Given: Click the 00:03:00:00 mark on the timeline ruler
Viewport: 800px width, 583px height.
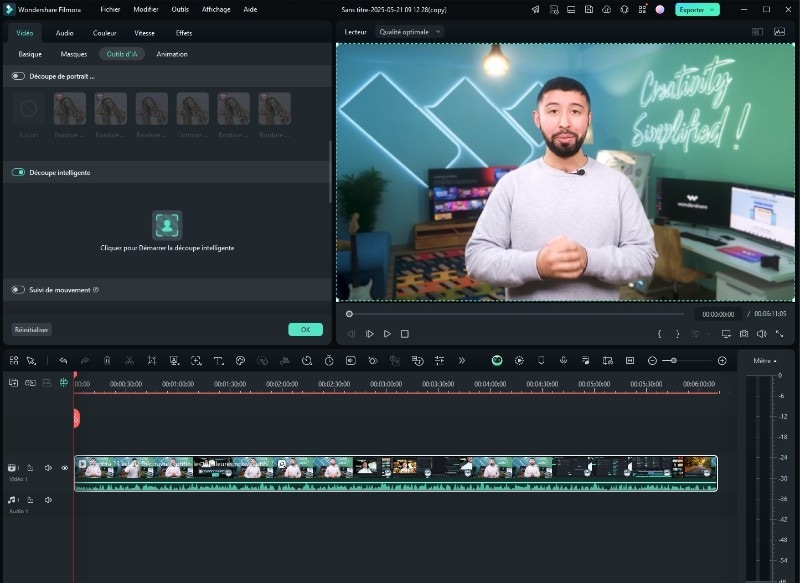Looking at the screenshot, I should [x=386, y=384].
